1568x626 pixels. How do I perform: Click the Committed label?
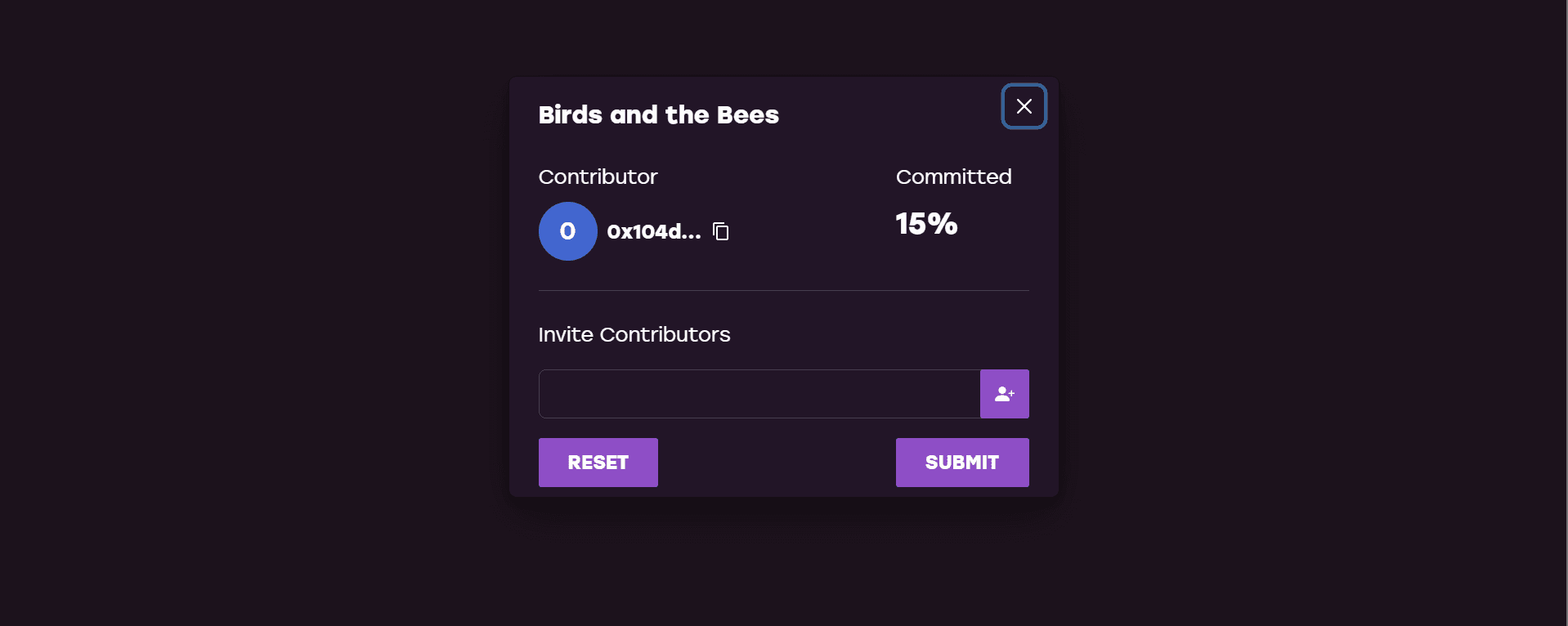click(953, 177)
